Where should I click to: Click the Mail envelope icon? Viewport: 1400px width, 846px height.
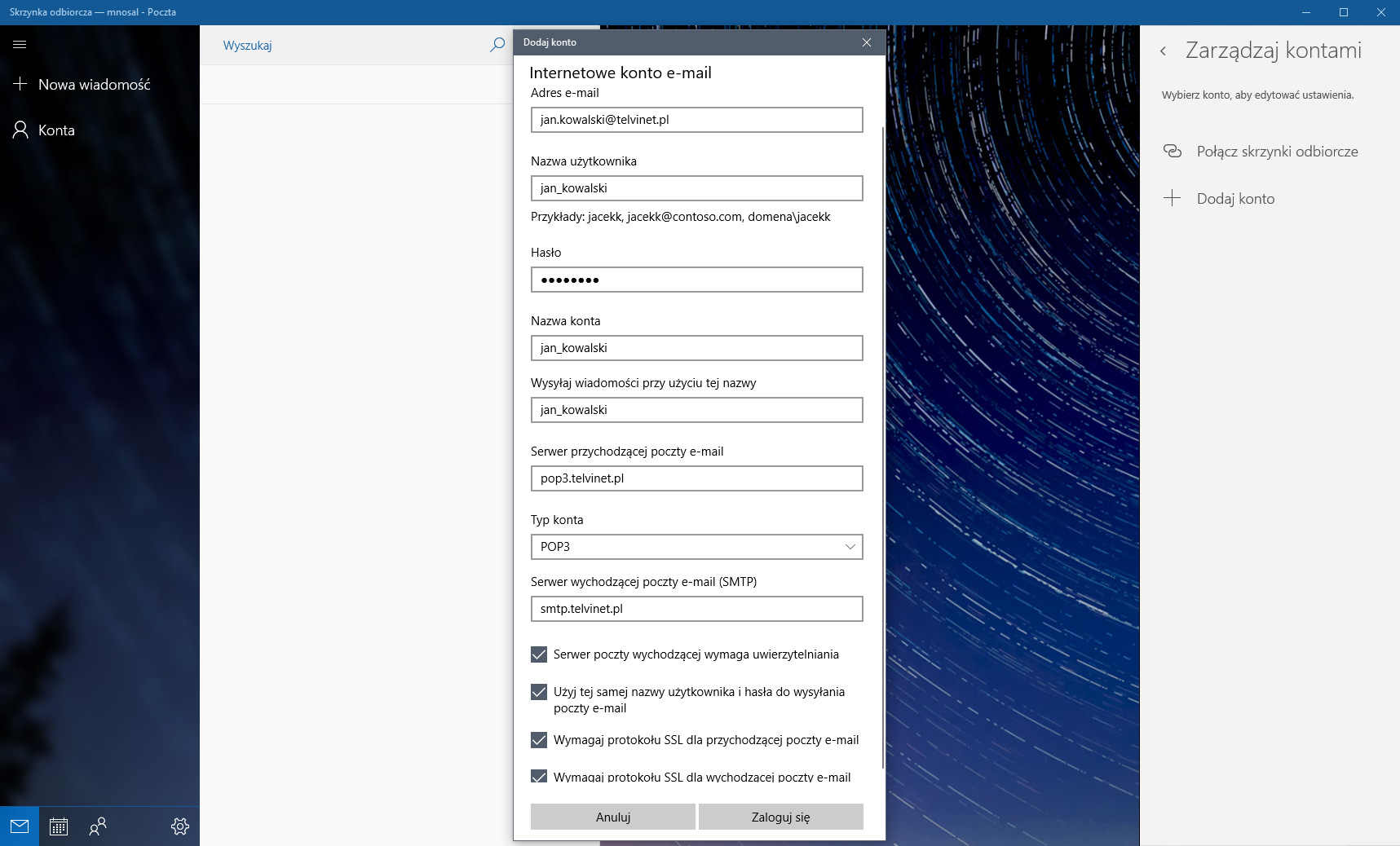coord(20,826)
